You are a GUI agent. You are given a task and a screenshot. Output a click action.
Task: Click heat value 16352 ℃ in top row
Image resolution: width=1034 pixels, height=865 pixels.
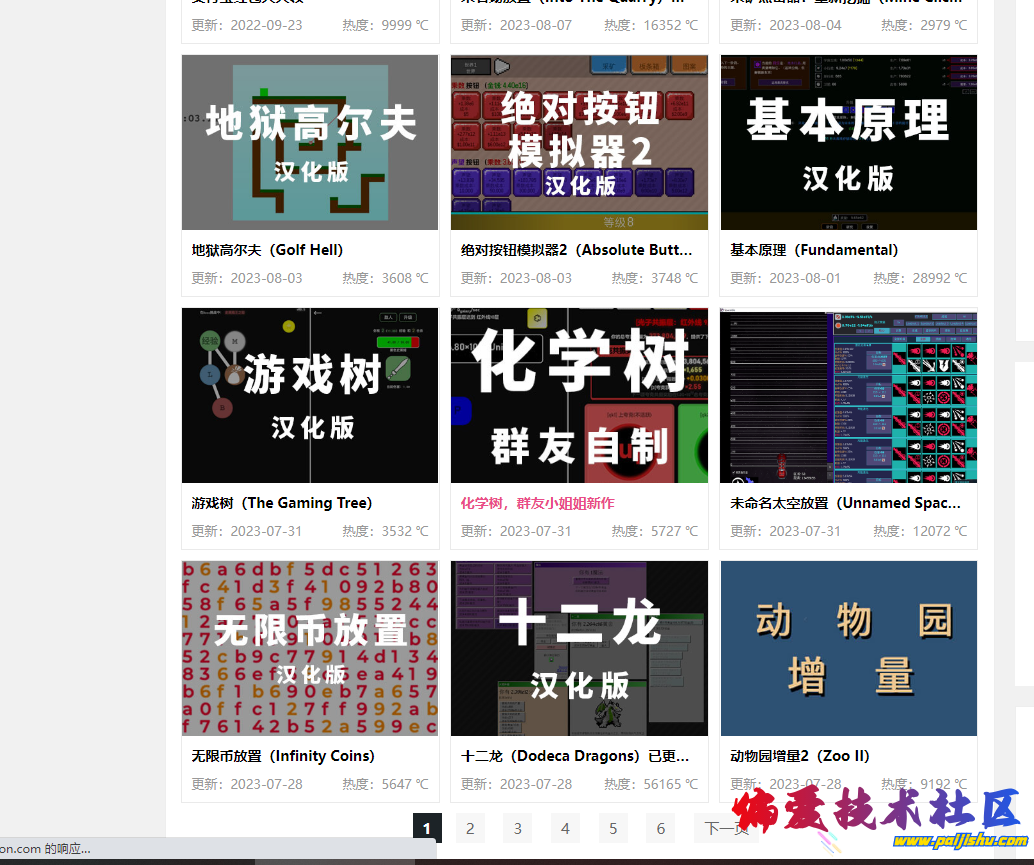651,25
